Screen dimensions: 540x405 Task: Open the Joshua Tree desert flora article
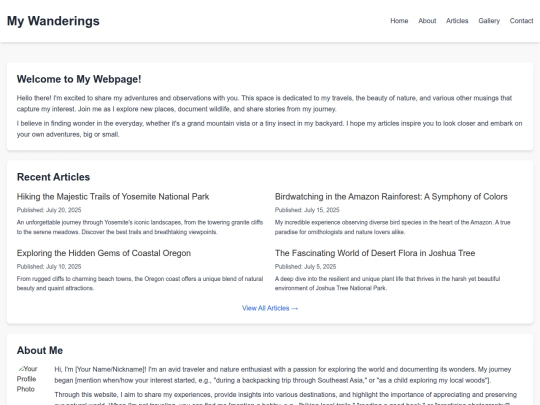click(x=375, y=253)
